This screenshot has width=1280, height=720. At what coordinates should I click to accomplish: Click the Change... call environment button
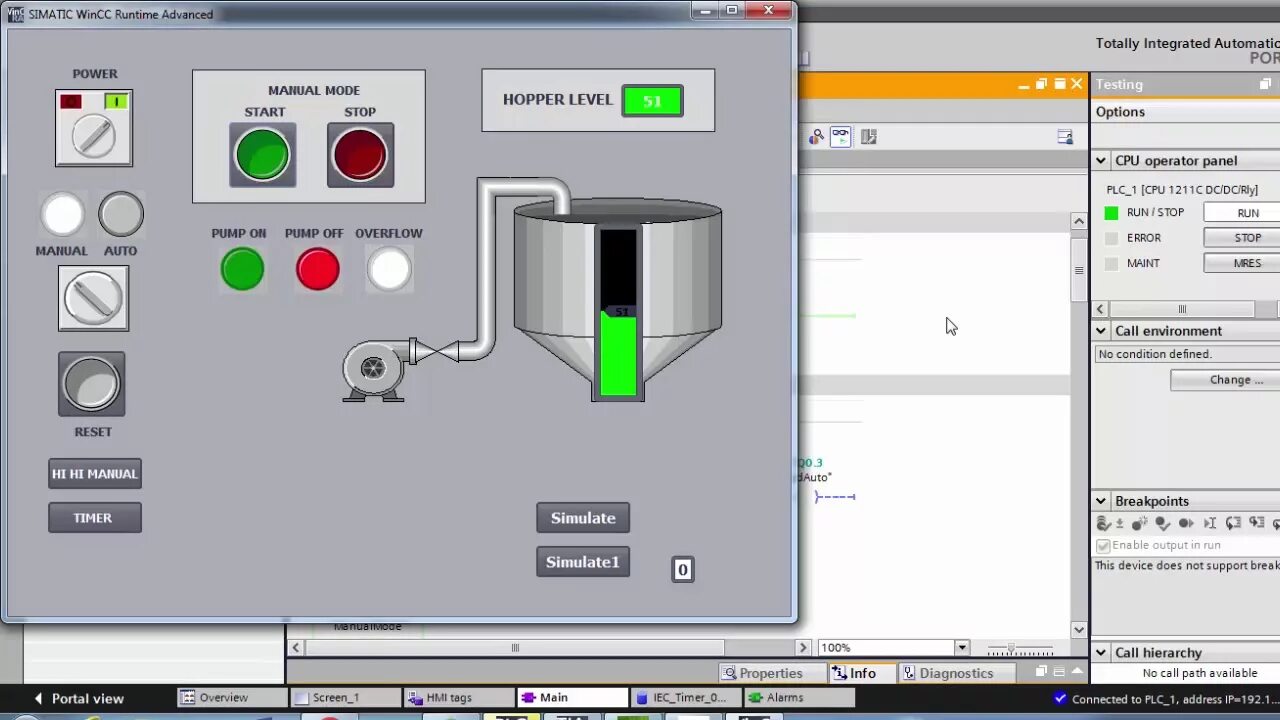pyautogui.click(x=1226, y=380)
